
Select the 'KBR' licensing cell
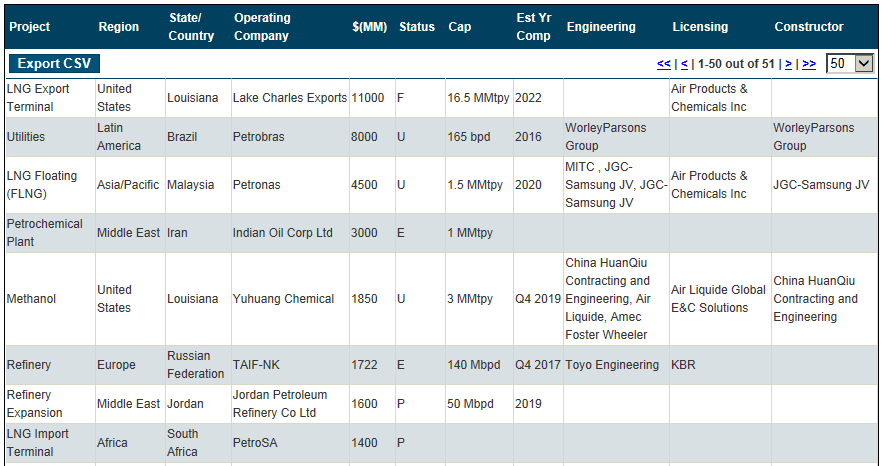point(720,364)
